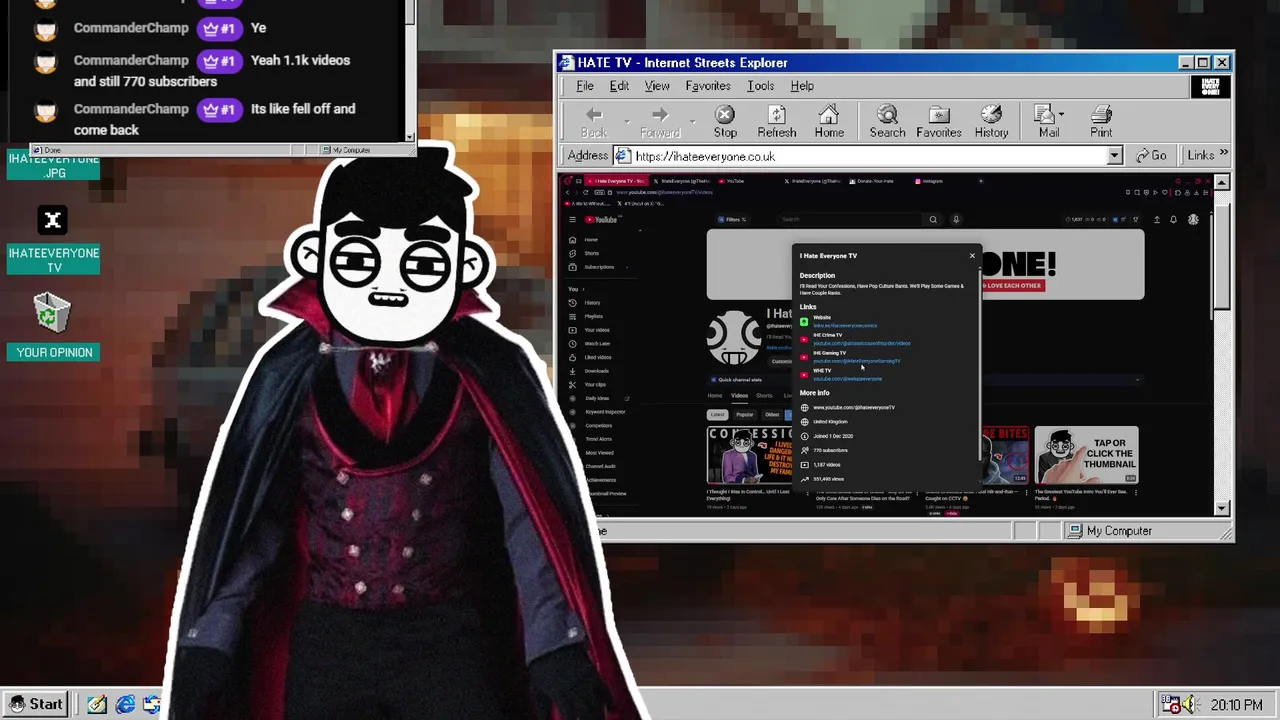Open the CONFESSION video thumbnail

click(749, 455)
